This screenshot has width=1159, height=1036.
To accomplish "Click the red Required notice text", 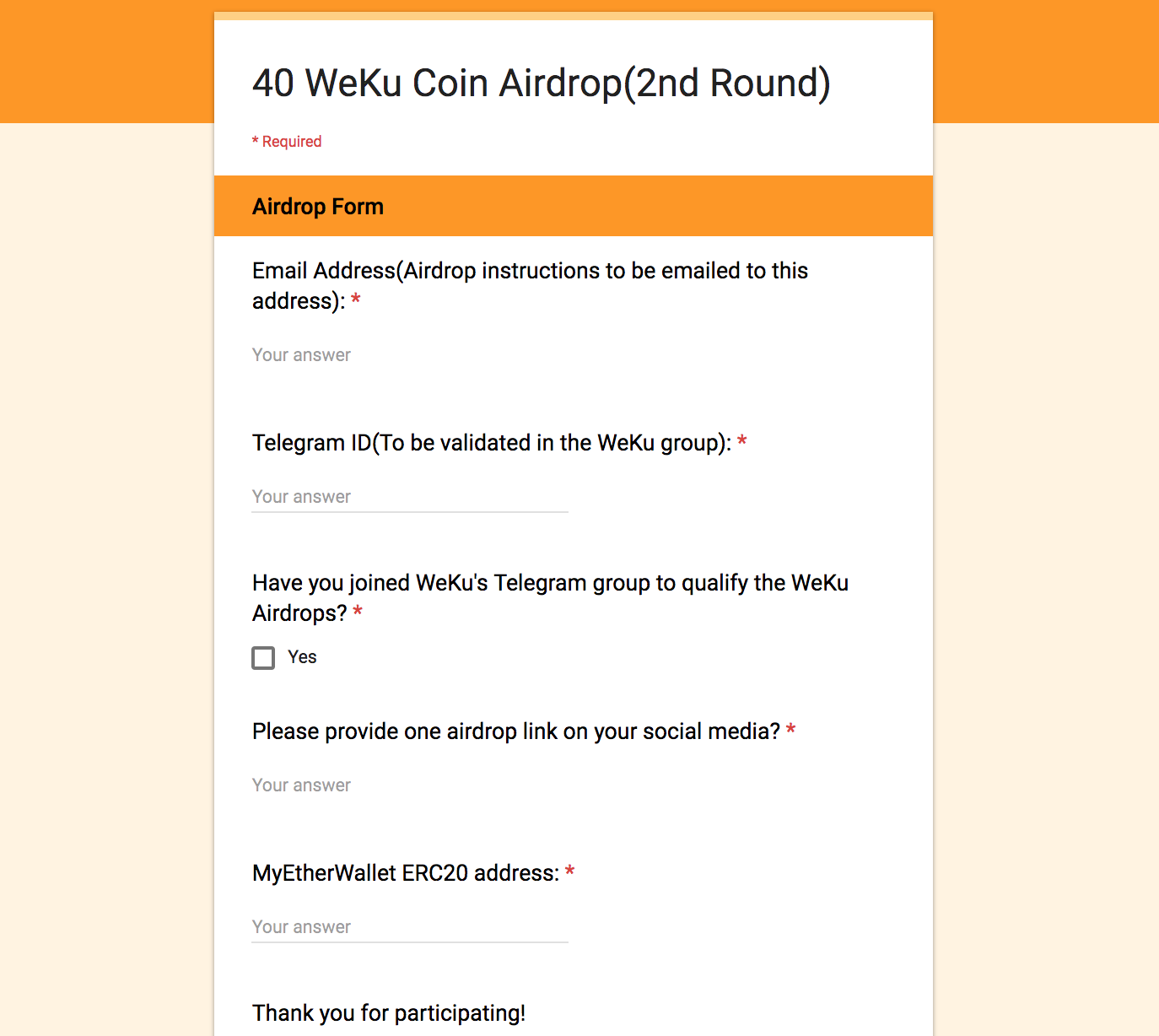I will (287, 142).
